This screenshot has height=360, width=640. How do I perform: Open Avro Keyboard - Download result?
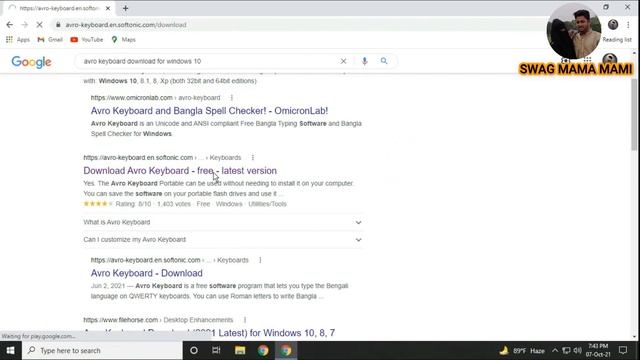(147, 273)
